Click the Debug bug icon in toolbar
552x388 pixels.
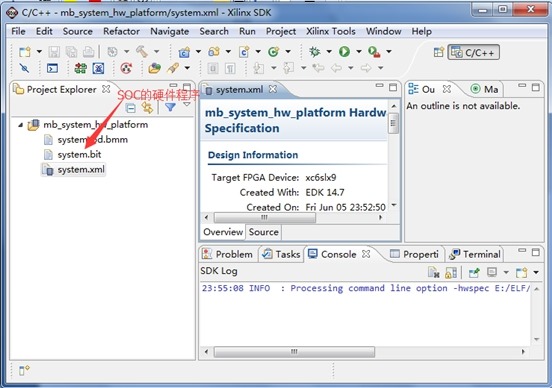314,52
